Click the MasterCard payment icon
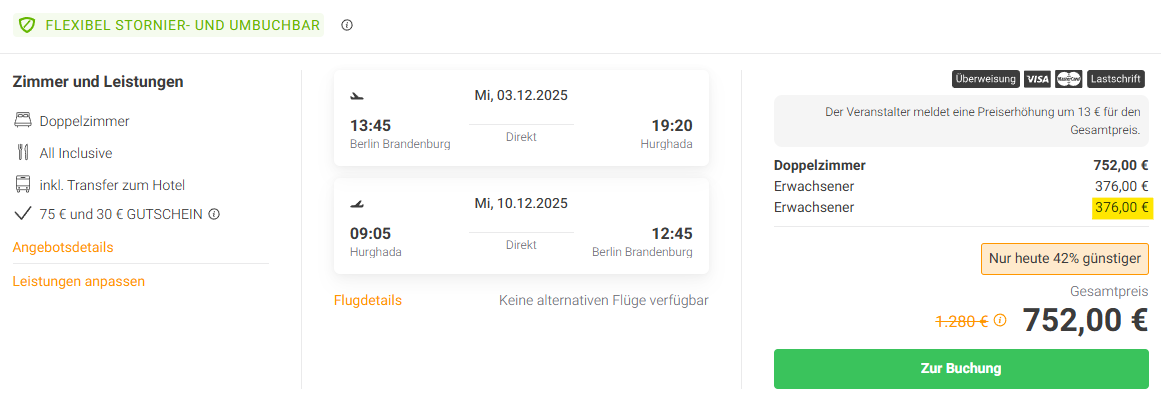Screen dimensions: 1161x400 pos(1068,78)
